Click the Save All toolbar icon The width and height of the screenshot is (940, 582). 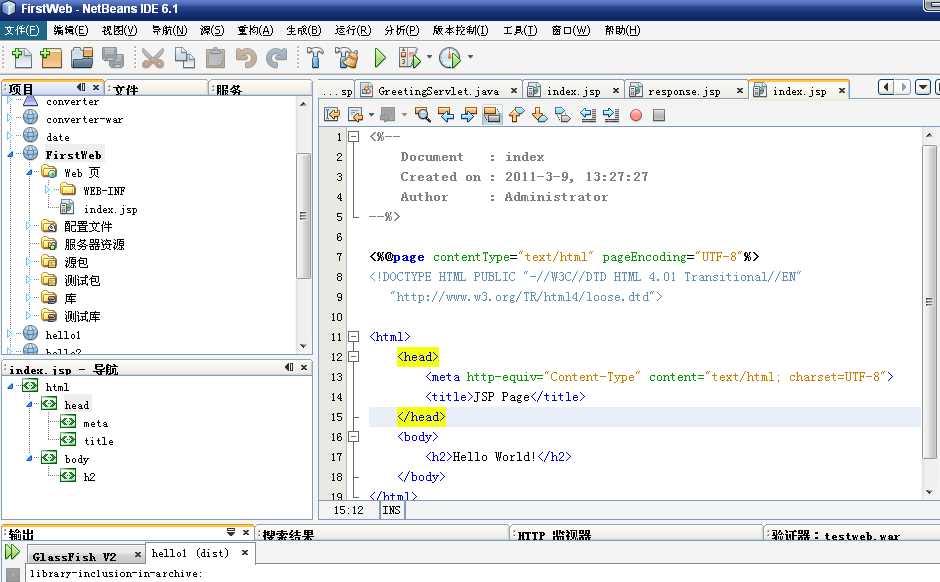(113, 58)
